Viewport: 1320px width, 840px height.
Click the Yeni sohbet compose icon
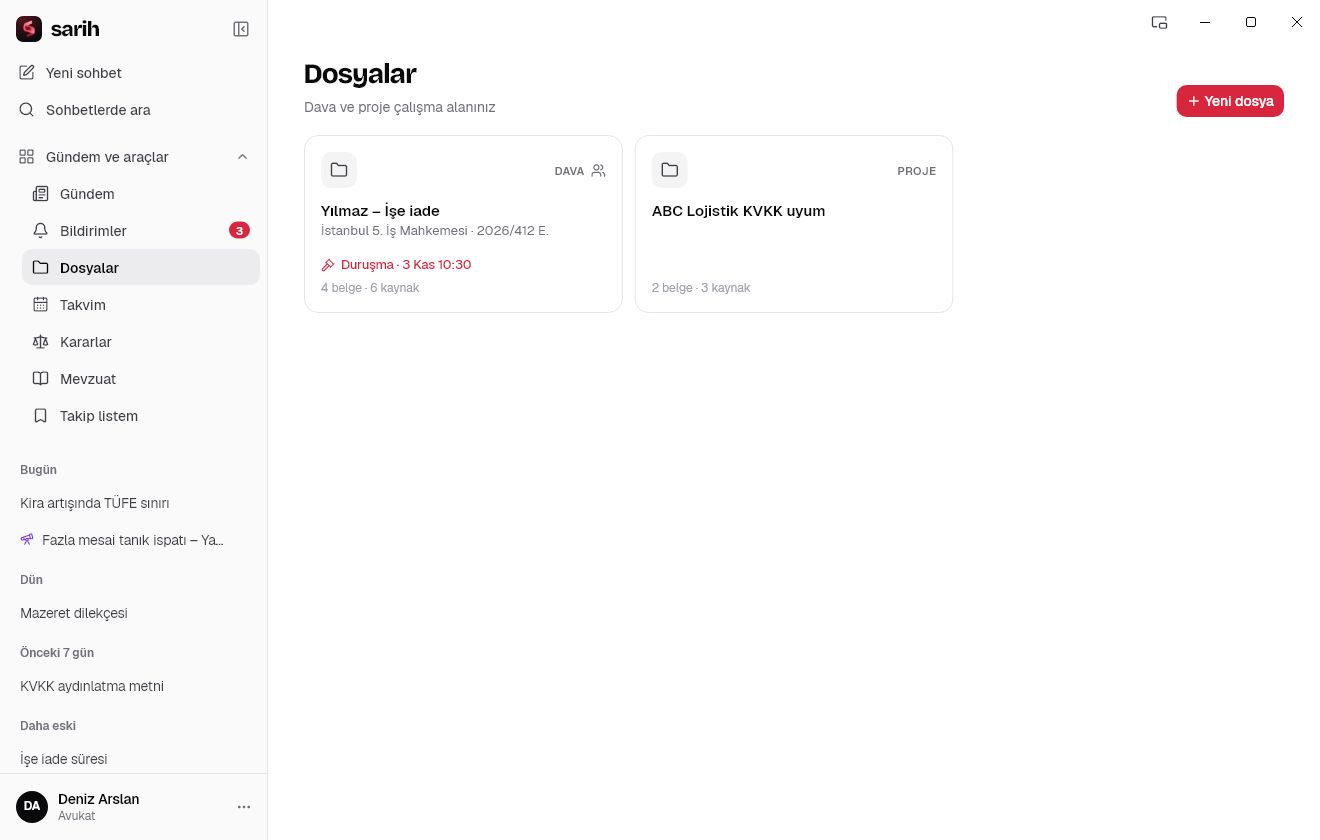pos(27,73)
